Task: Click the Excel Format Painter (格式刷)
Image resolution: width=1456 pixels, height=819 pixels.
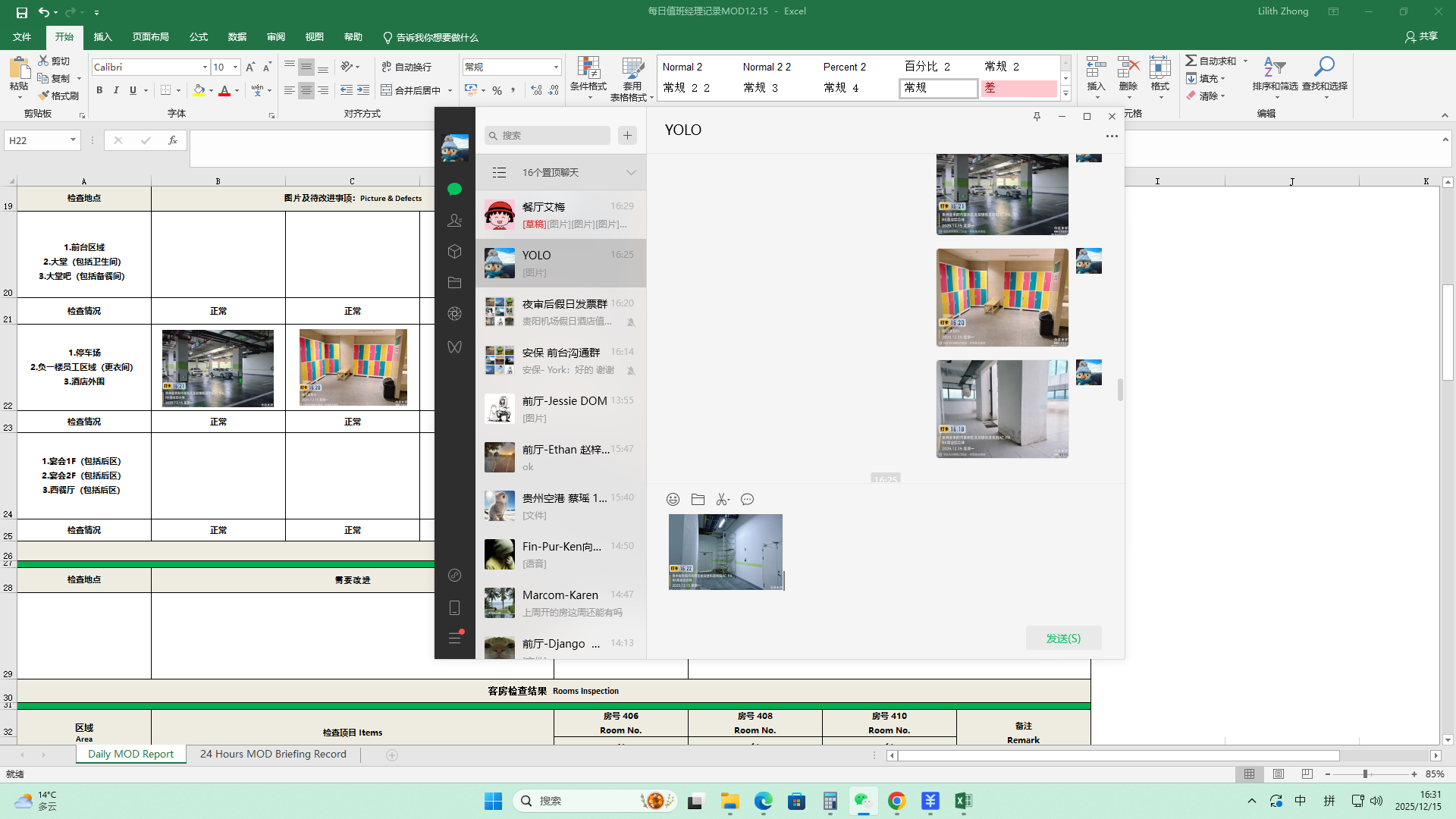Action: pos(59,96)
